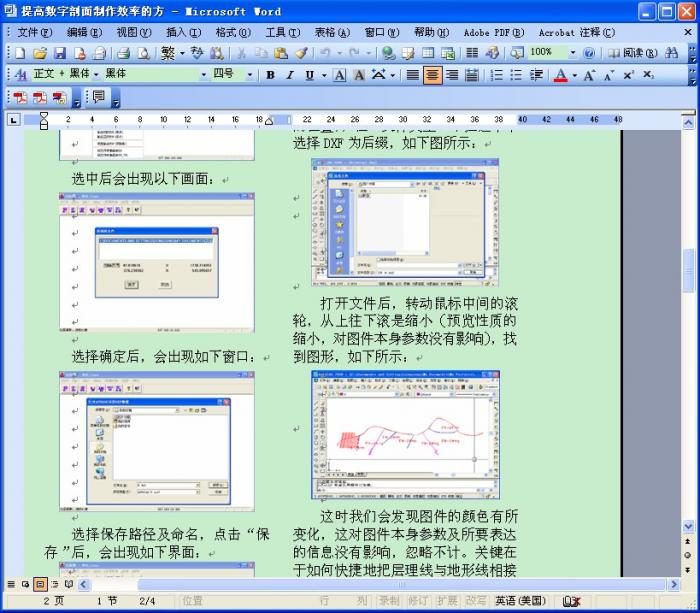
Task: Click the colored cross-section diagram image
Action: coord(405,434)
